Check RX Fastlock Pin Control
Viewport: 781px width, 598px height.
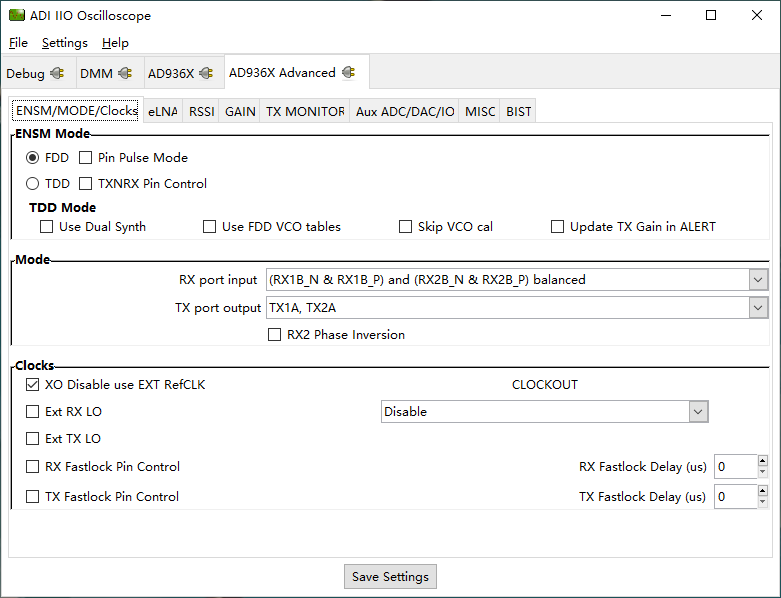[32, 467]
